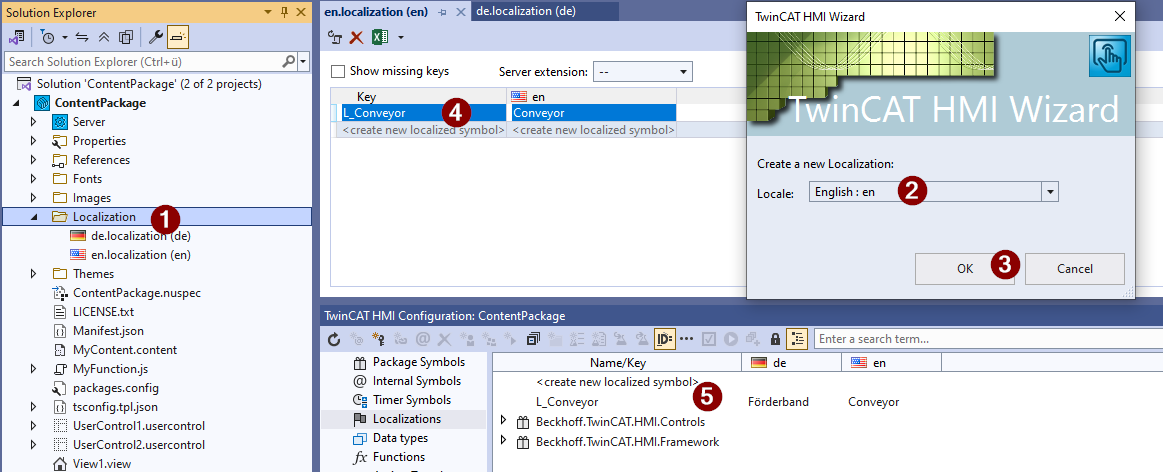Click Collapse All icon in Solution Explorer toolbar
The height and width of the screenshot is (472, 1163).
click(x=105, y=37)
